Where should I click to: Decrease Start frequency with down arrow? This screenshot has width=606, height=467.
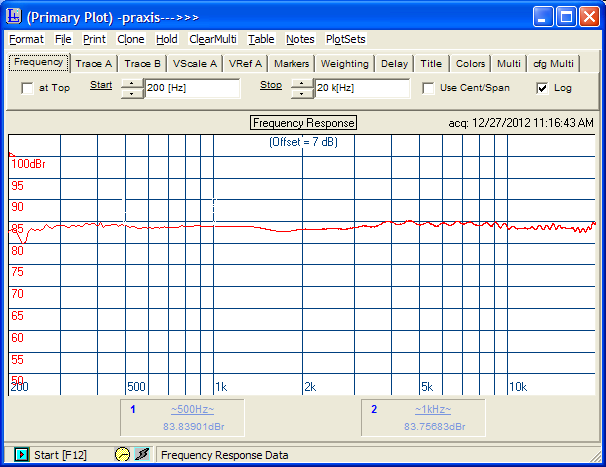(132, 94)
